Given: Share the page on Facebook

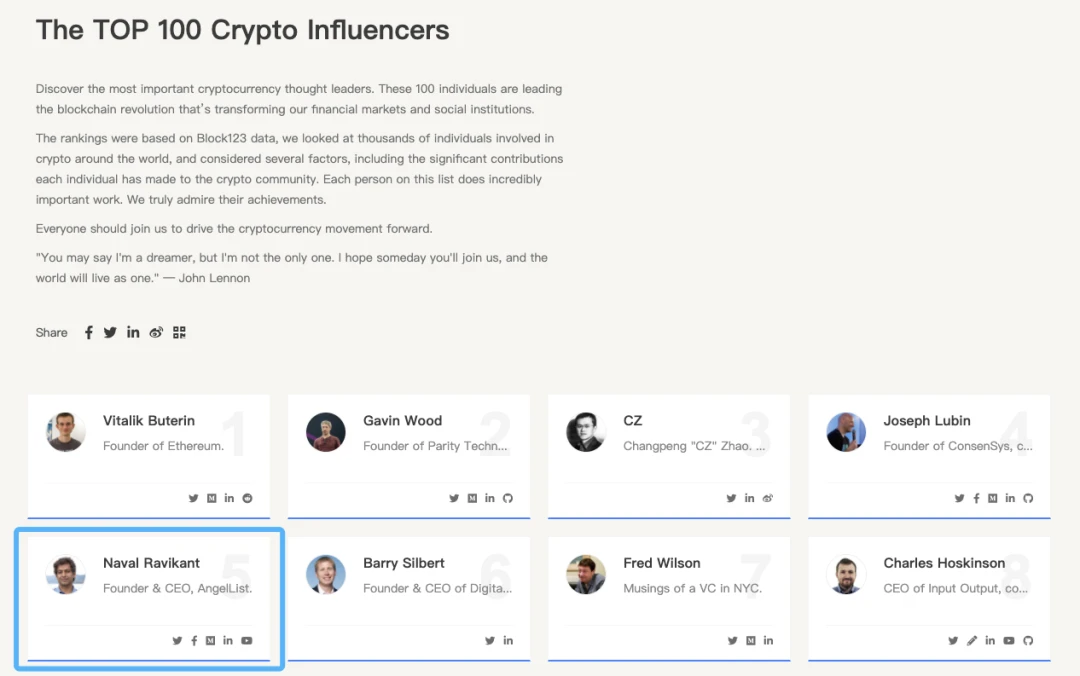Looking at the screenshot, I should (x=88, y=333).
